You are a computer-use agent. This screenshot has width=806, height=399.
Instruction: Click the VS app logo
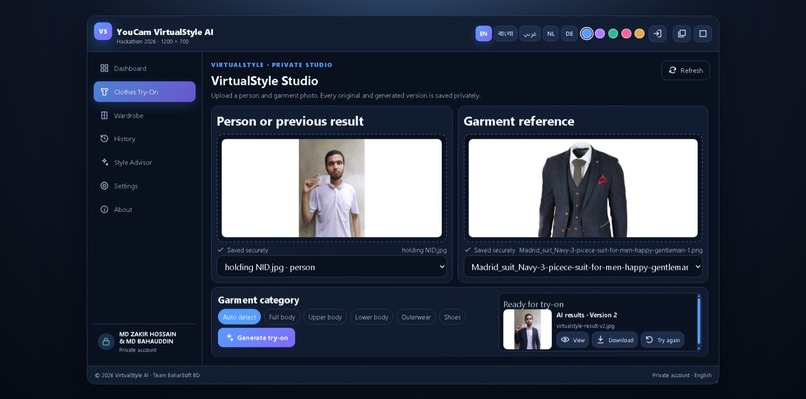pyautogui.click(x=103, y=31)
